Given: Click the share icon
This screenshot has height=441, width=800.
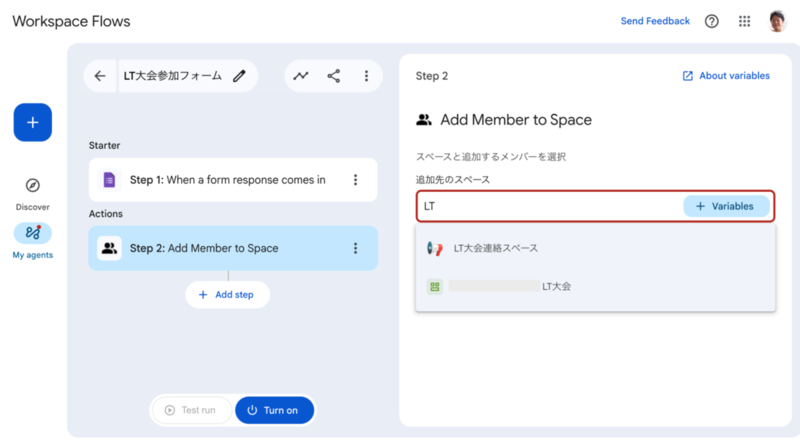Looking at the screenshot, I should click(x=334, y=76).
